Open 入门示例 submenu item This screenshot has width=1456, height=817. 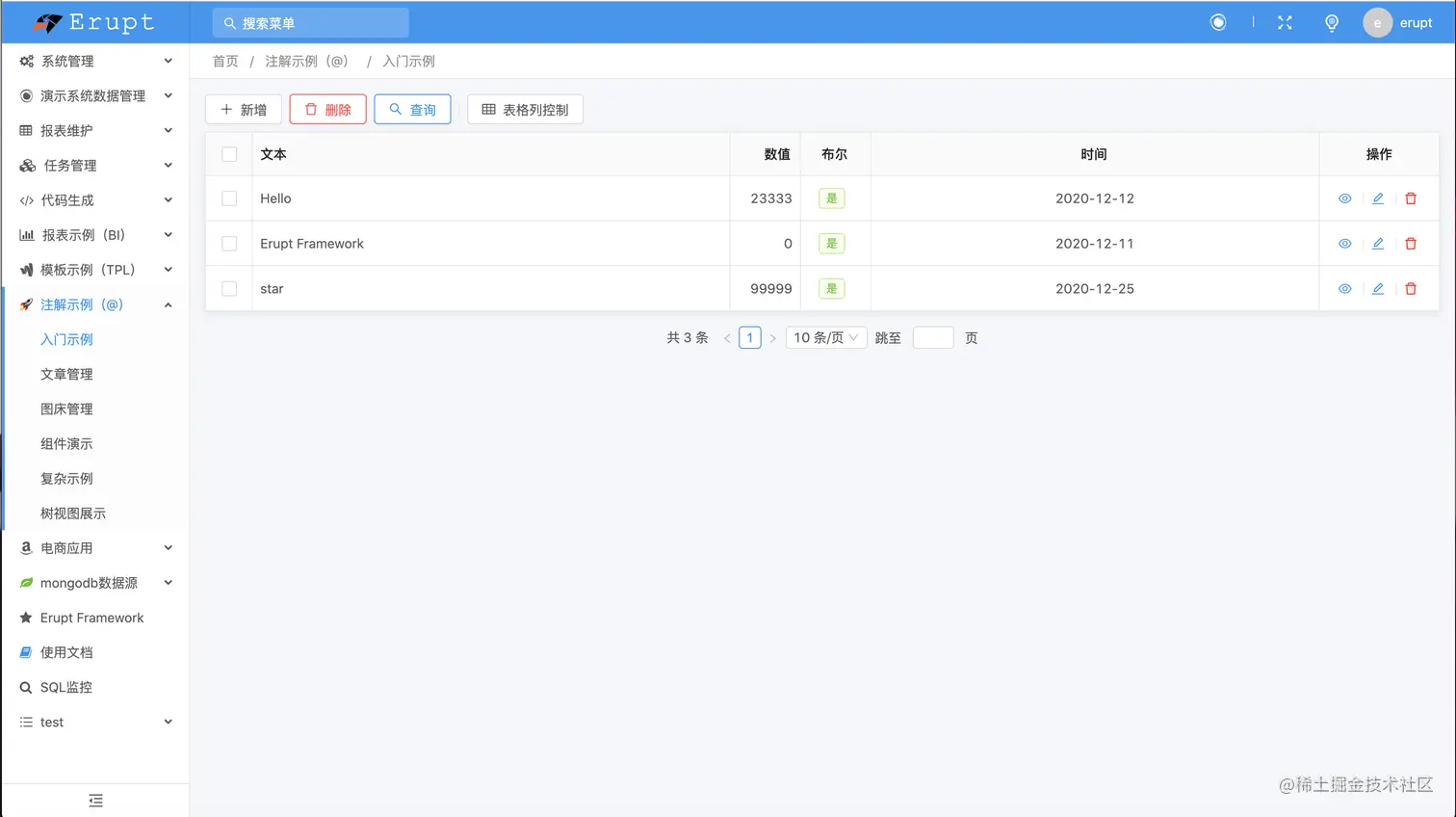point(66,339)
